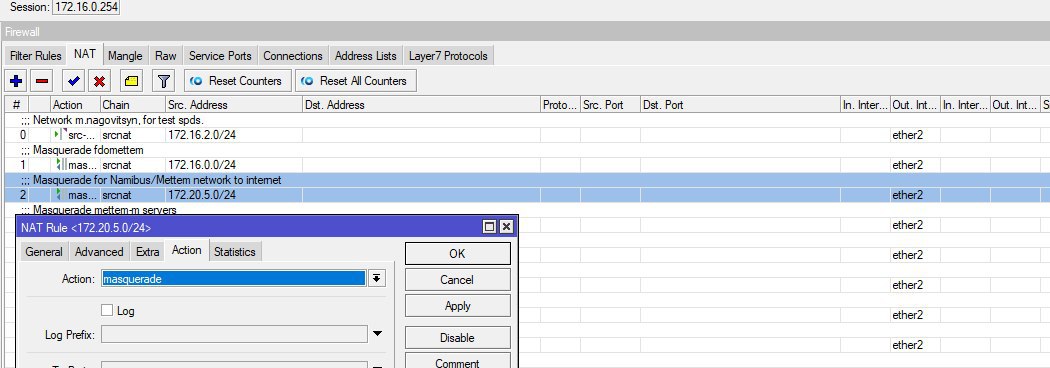
Task: Select rule 0 src-nat icon
Action: point(60,134)
